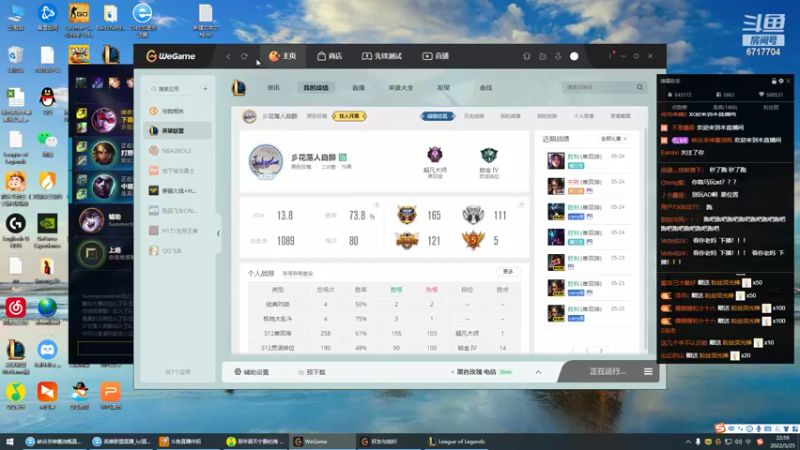This screenshot has width=800, height=450.
Task: Refresh the WeGame page
Action: (x=244, y=56)
